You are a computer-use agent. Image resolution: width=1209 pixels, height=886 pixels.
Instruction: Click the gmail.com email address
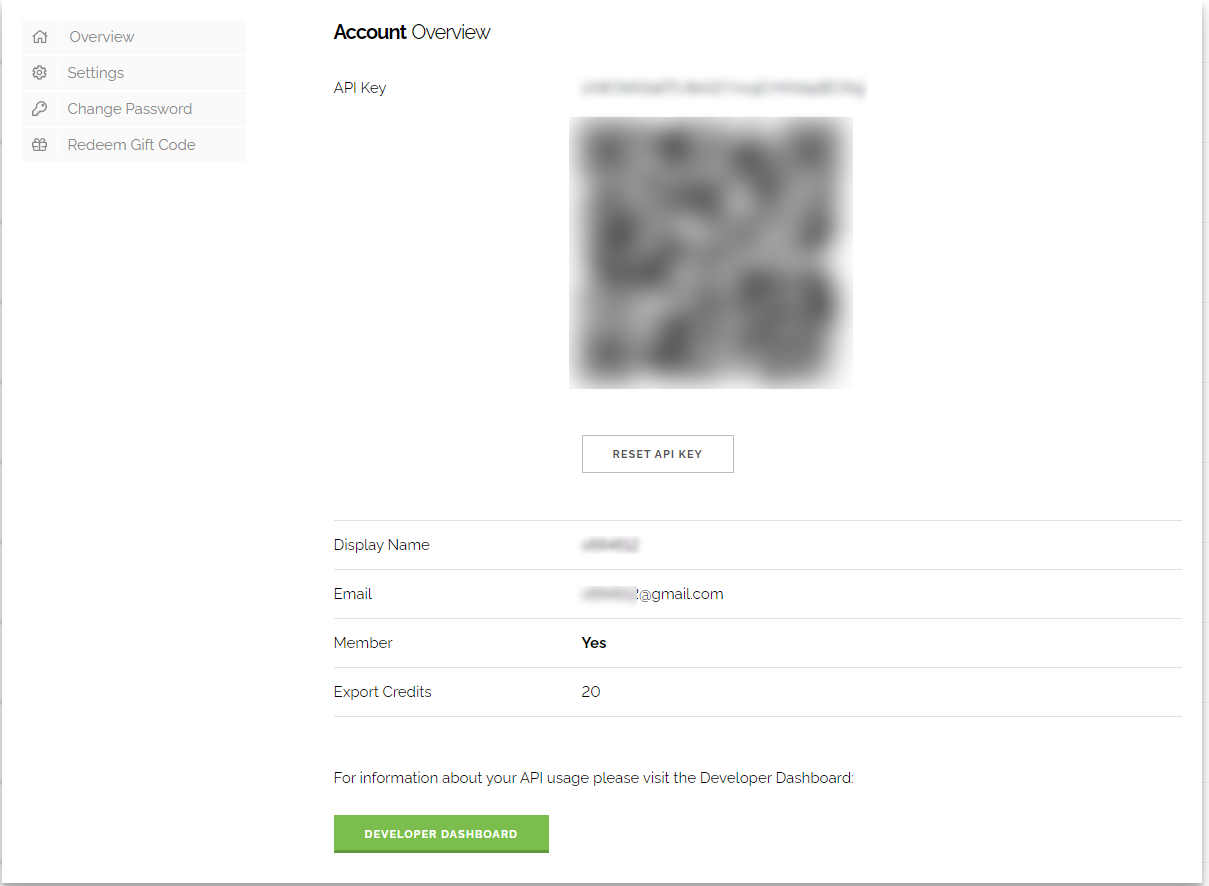[653, 593]
